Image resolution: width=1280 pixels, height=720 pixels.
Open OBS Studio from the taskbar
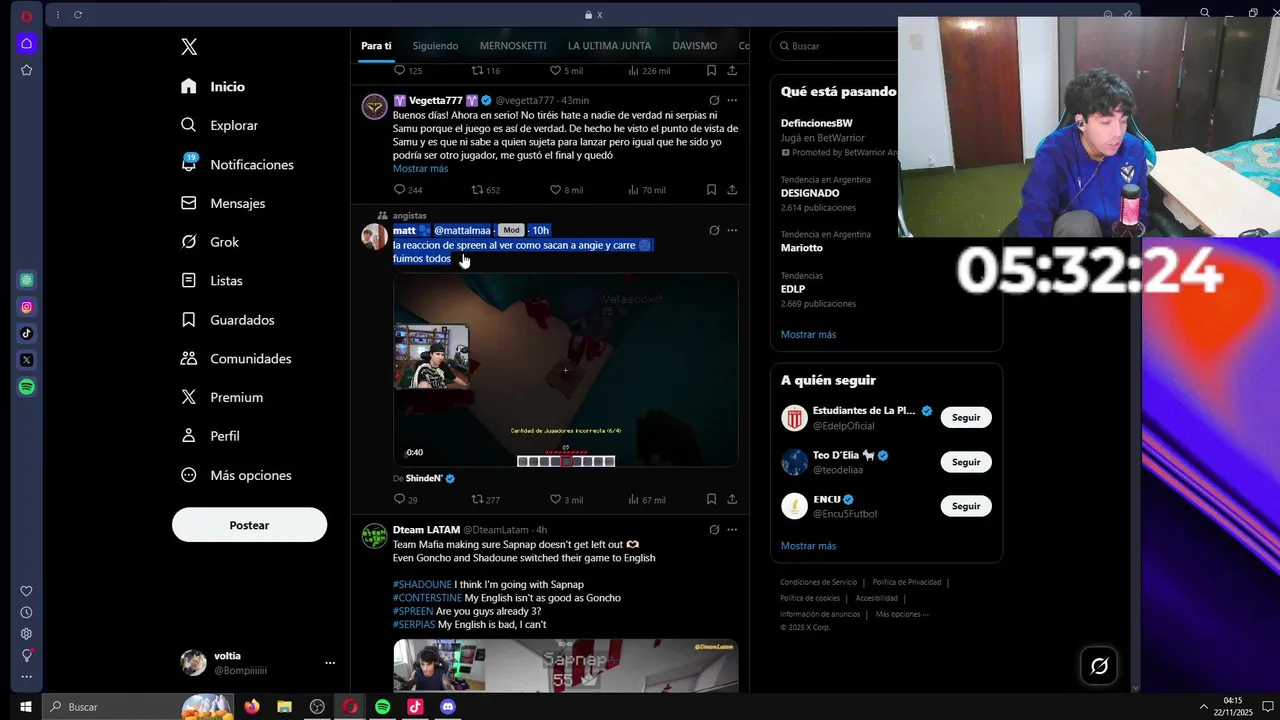point(317,707)
